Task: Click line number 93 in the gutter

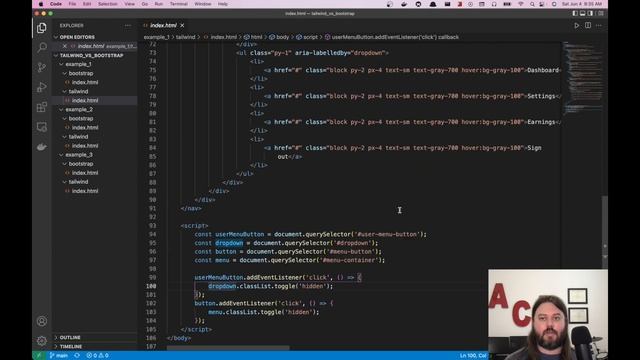Action: [153, 226]
